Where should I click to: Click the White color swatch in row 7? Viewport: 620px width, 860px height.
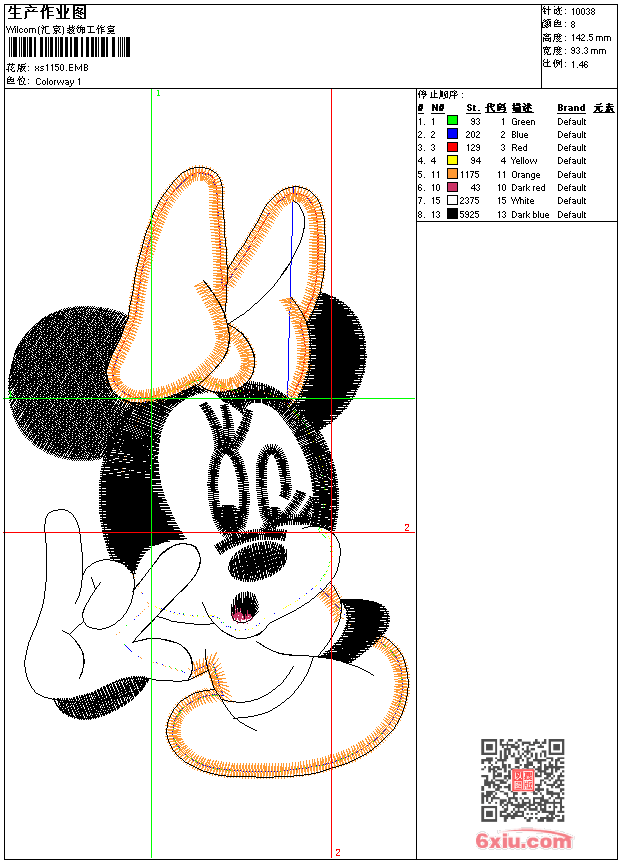click(452, 200)
